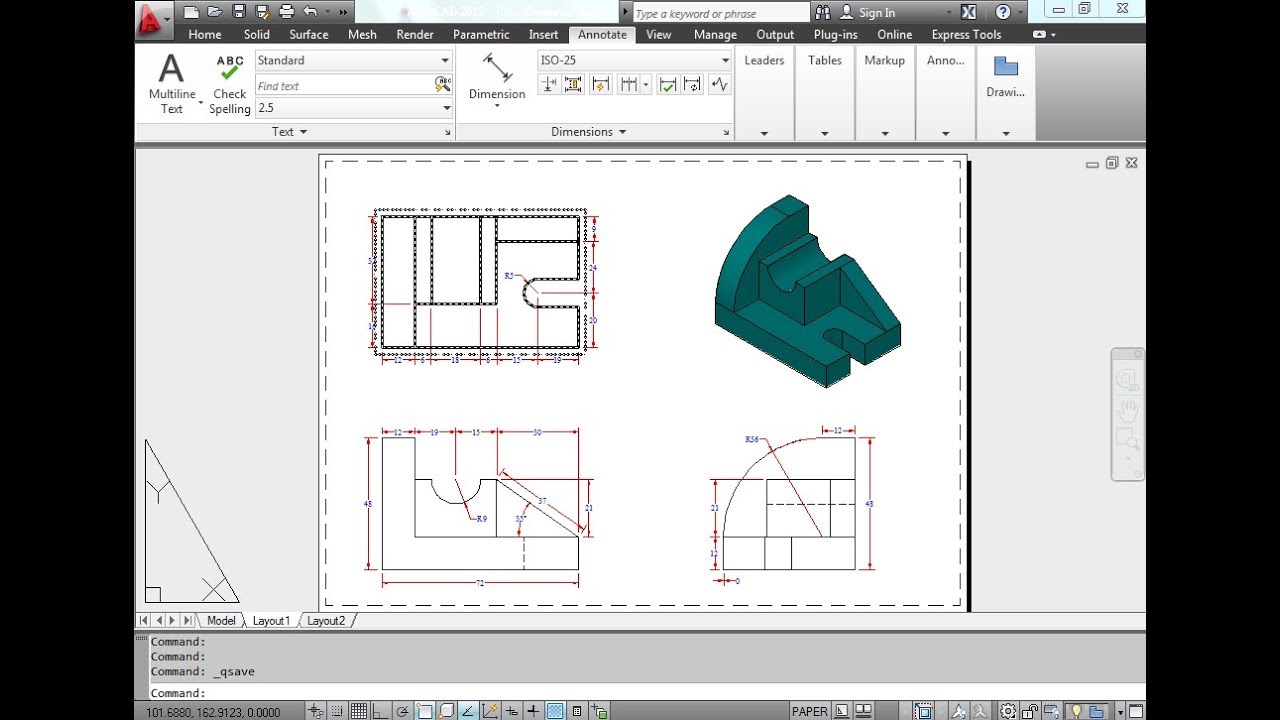The width and height of the screenshot is (1280, 720).
Task: Open the Help dropdown arrow
Action: 1022,13
